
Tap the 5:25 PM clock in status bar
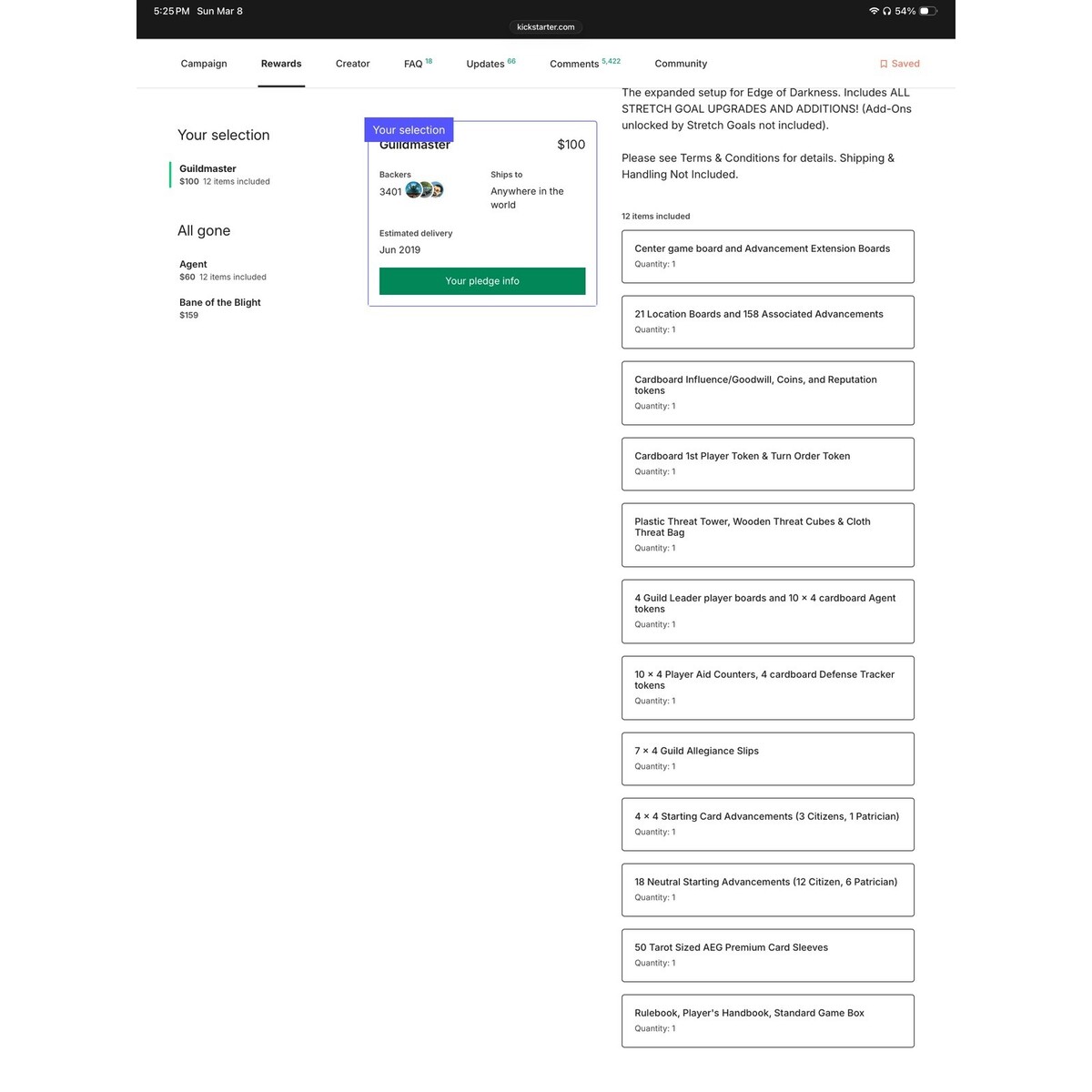click(x=172, y=11)
